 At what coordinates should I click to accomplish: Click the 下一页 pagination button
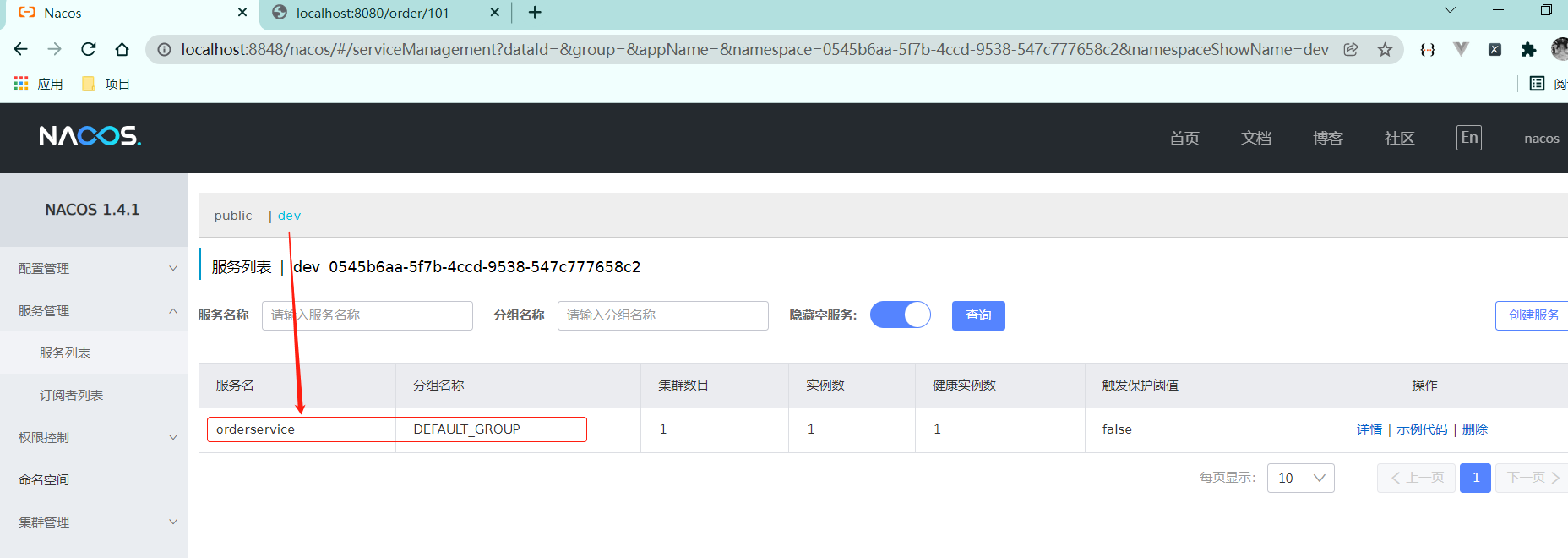click(1532, 478)
